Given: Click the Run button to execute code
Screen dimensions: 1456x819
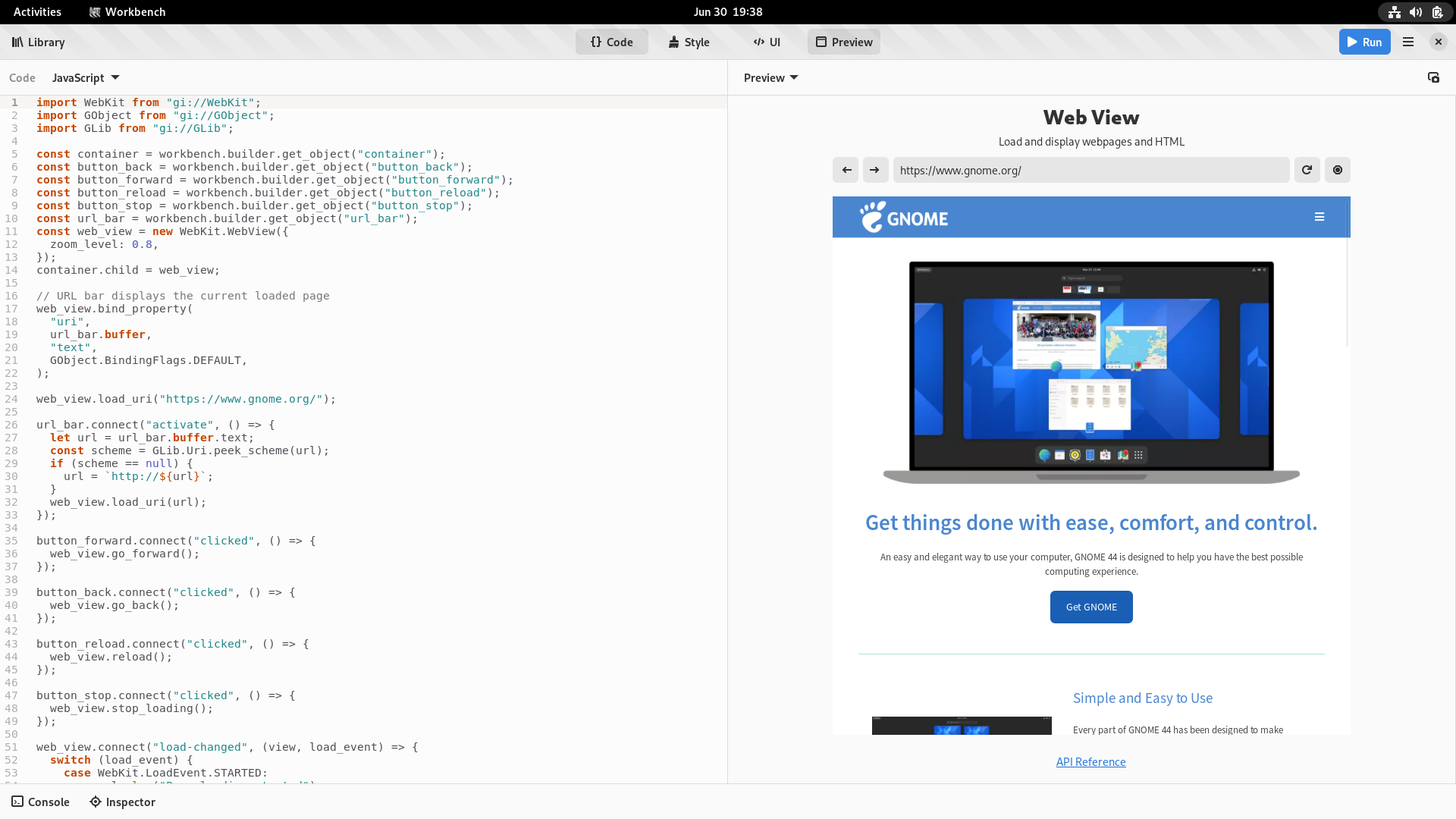Looking at the screenshot, I should (x=1365, y=42).
